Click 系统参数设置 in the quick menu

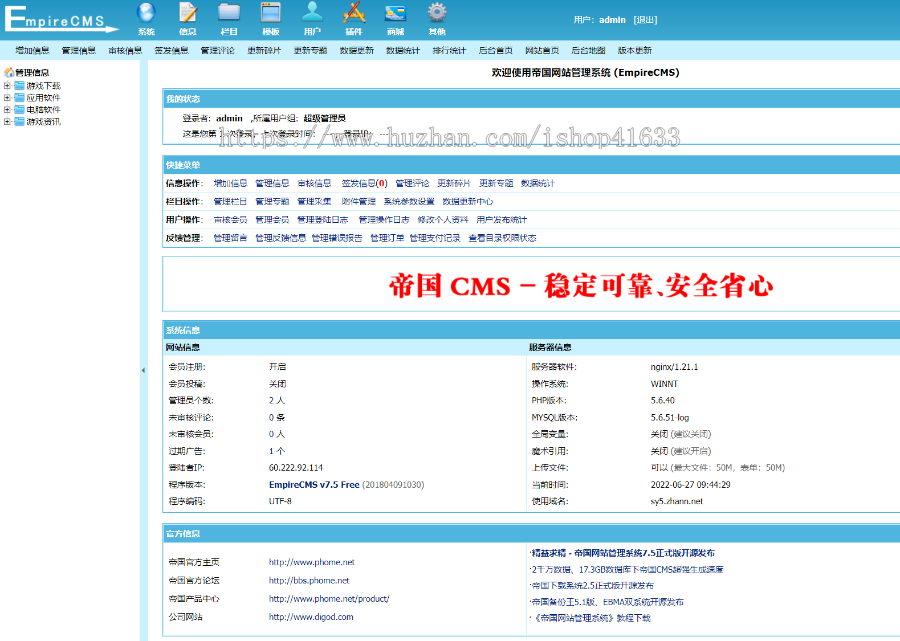point(409,201)
